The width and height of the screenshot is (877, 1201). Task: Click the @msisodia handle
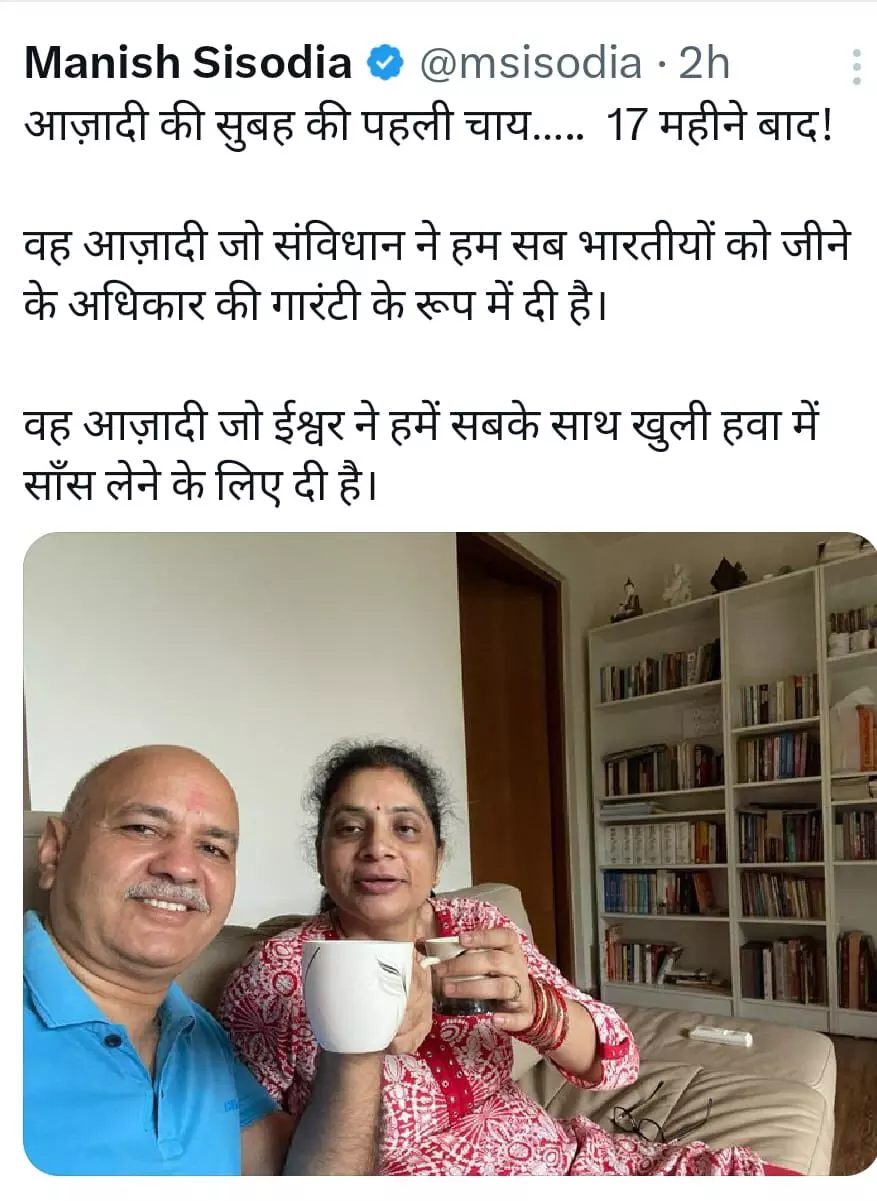tap(528, 65)
